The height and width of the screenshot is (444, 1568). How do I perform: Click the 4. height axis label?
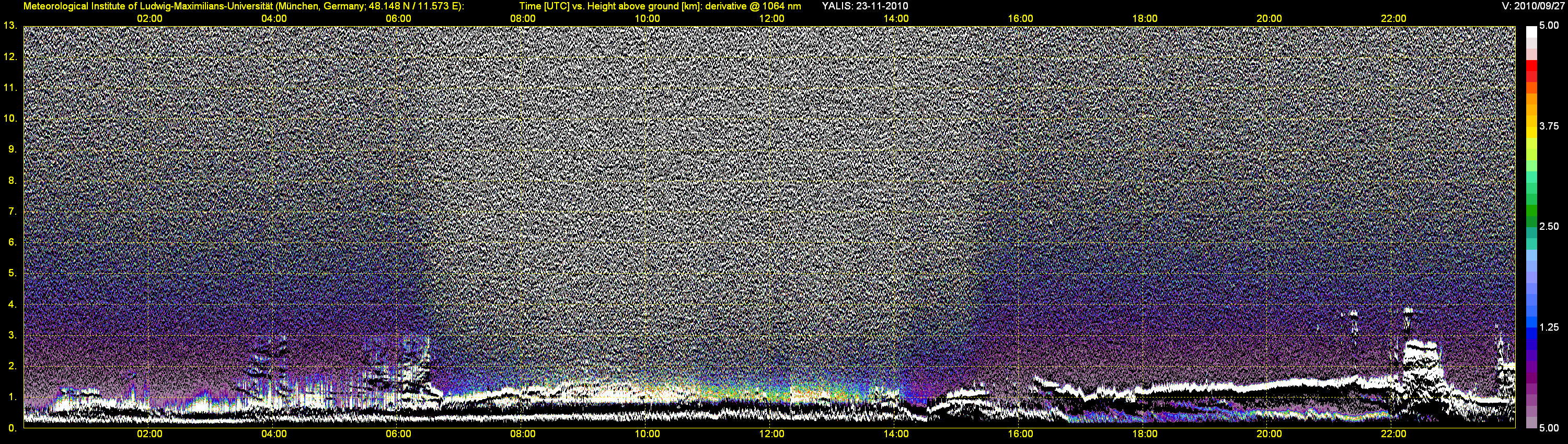pyautogui.click(x=12, y=304)
